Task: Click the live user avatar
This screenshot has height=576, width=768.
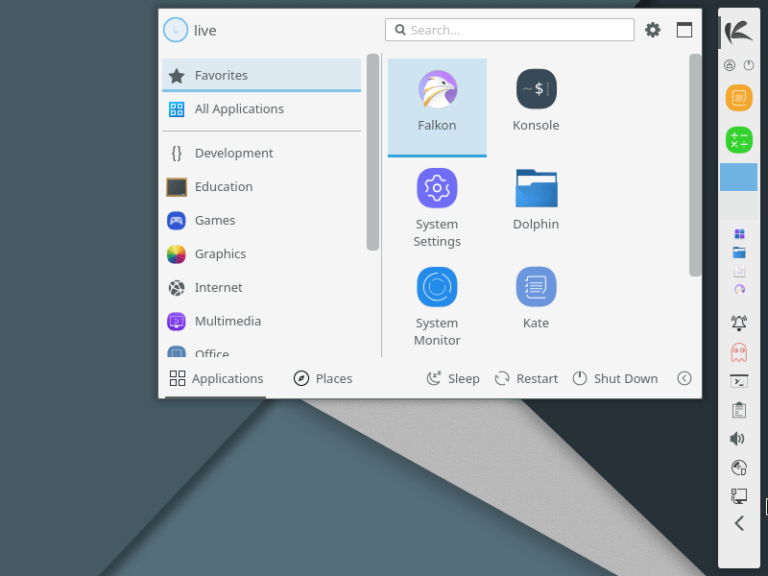Action: click(175, 30)
